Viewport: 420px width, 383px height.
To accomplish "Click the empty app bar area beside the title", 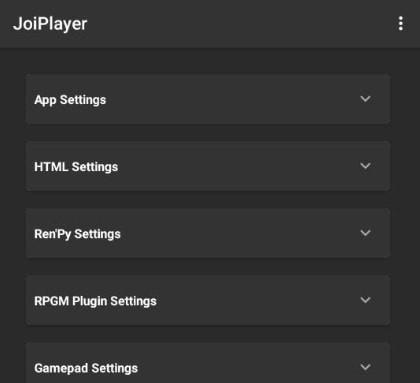I will point(240,24).
